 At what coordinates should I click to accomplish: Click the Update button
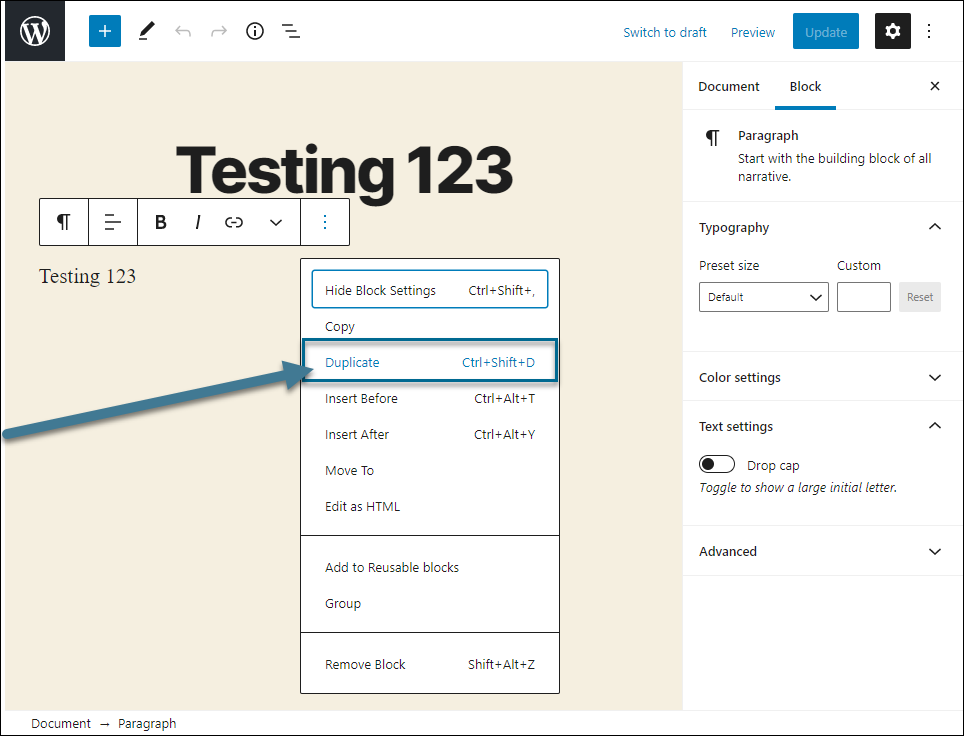[x=826, y=31]
